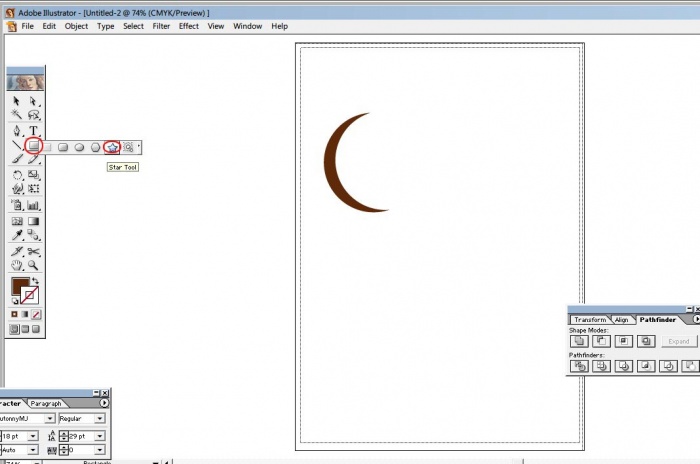The image size is (700, 464).
Task: Click the first Shape Modes add button
Action: point(579,341)
